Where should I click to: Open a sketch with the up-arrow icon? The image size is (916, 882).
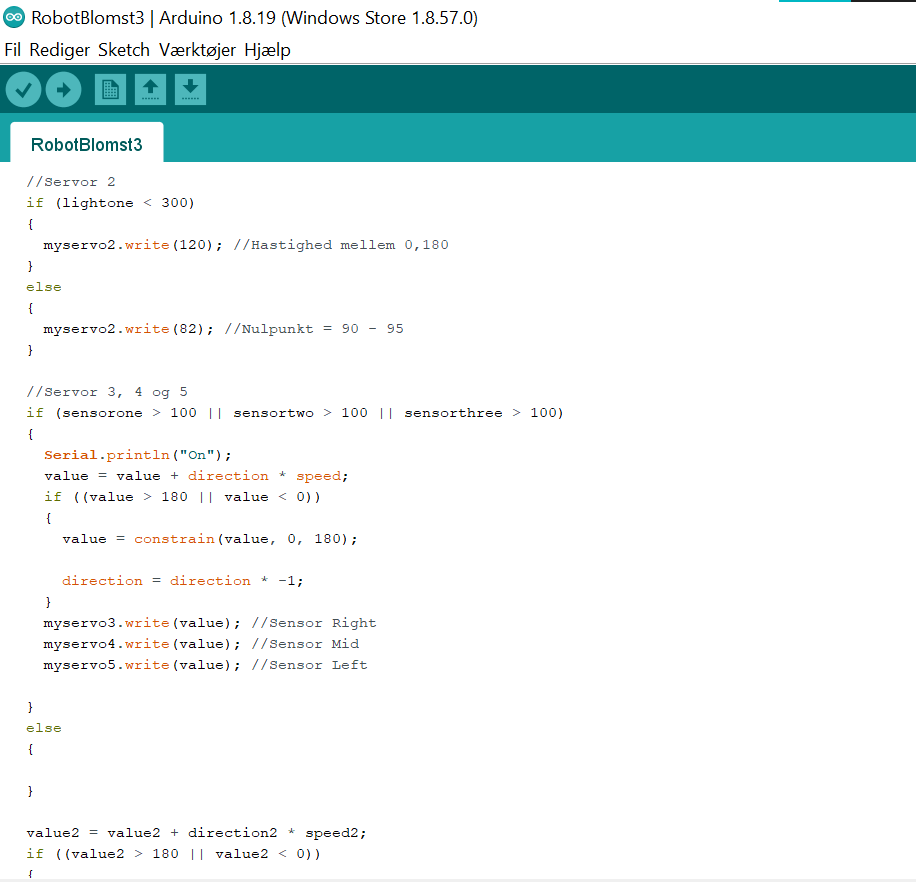(150, 89)
